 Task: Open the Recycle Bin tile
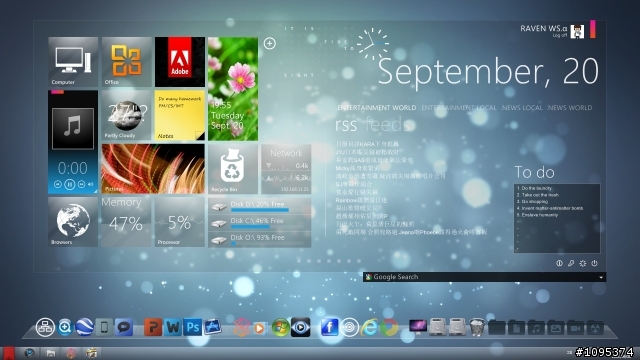tap(233, 169)
